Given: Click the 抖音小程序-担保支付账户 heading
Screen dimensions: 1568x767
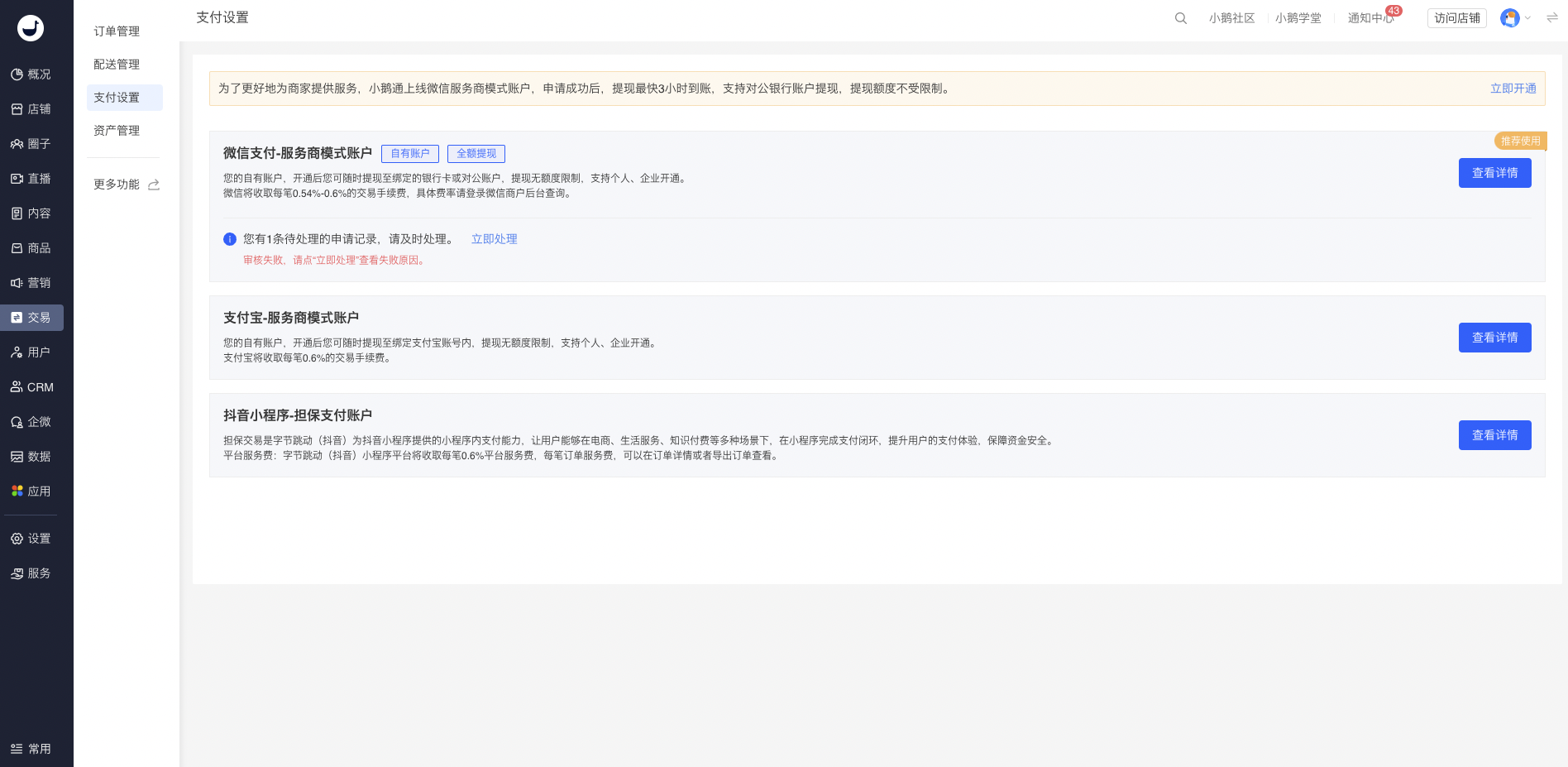Looking at the screenshot, I should tap(298, 415).
